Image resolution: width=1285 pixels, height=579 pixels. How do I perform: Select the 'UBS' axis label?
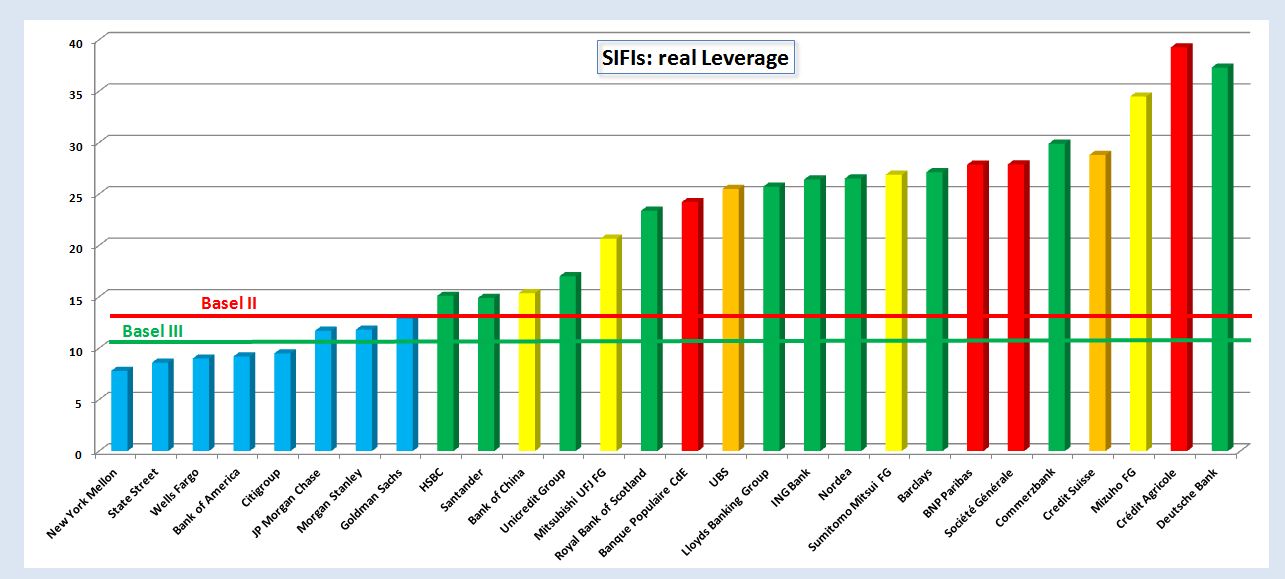pyautogui.click(x=718, y=478)
